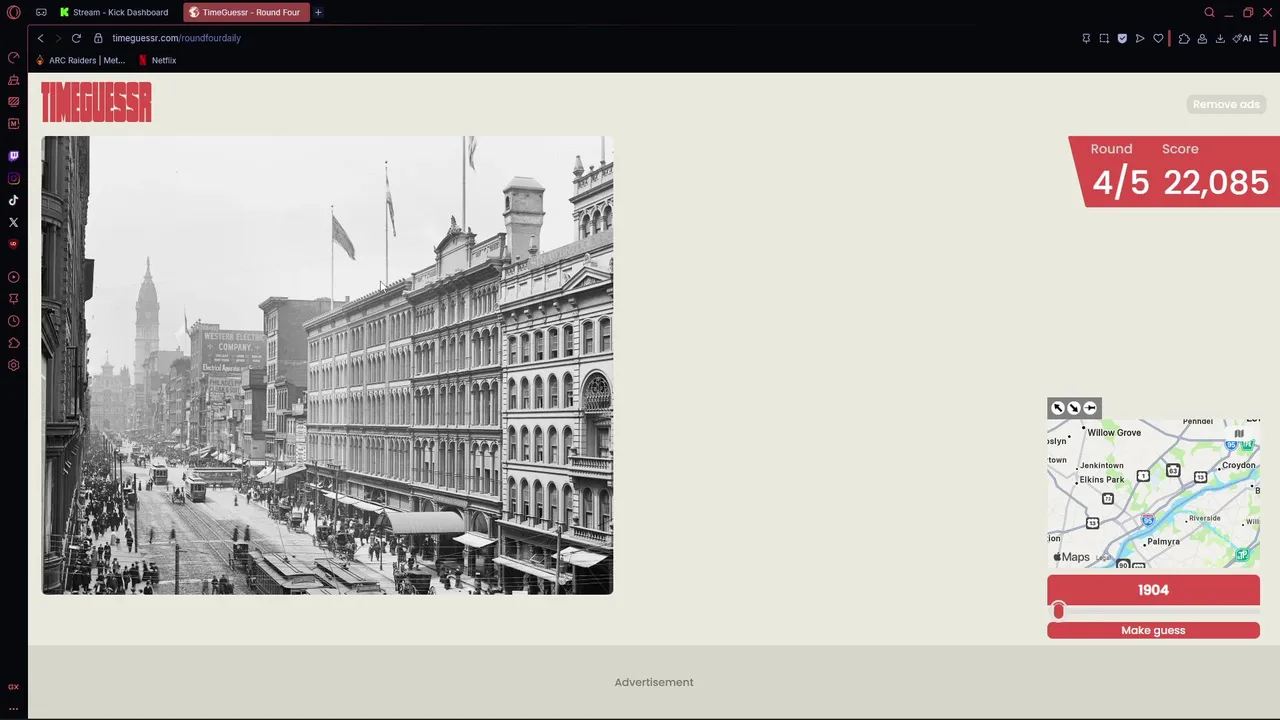This screenshot has height=720, width=1280.
Task: Switch to the Stream - Kick Dashboard tab
Action: coord(114,12)
